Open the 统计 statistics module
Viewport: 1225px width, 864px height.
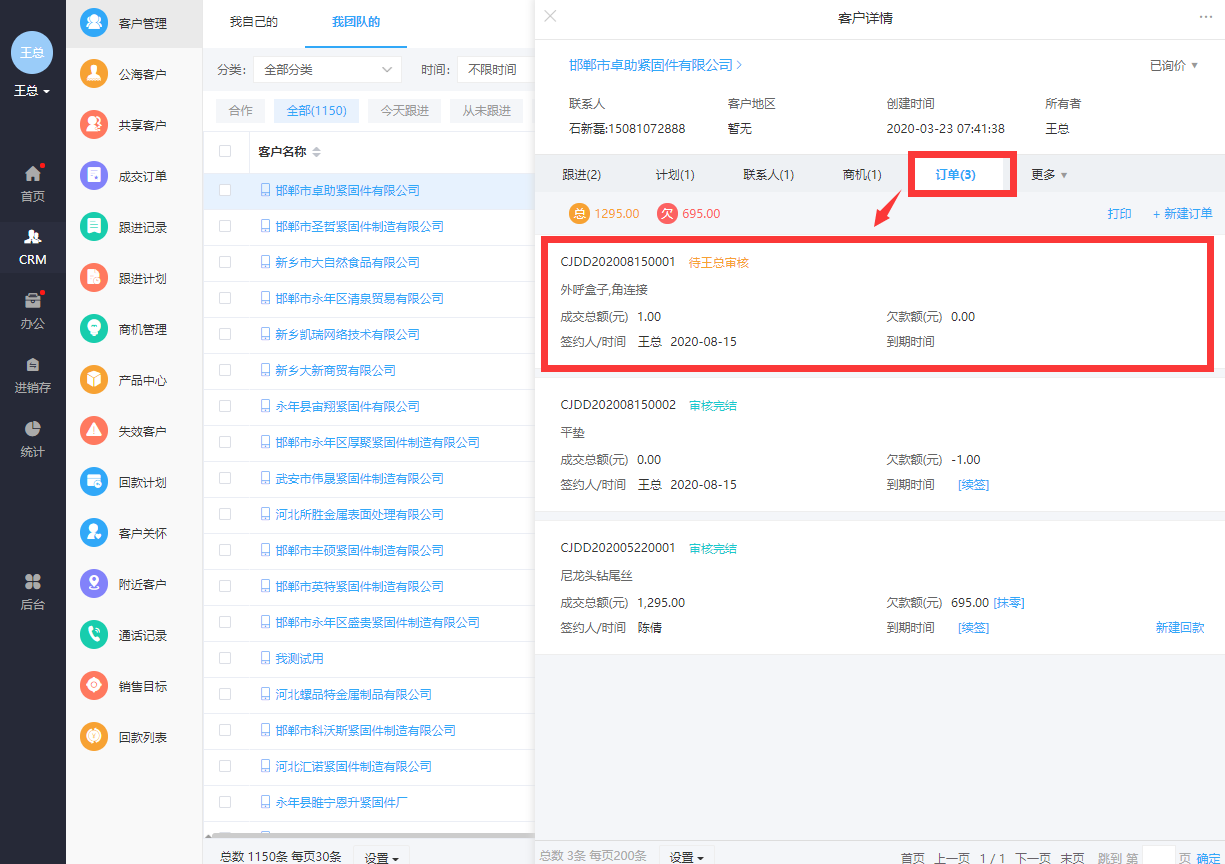coord(33,429)
